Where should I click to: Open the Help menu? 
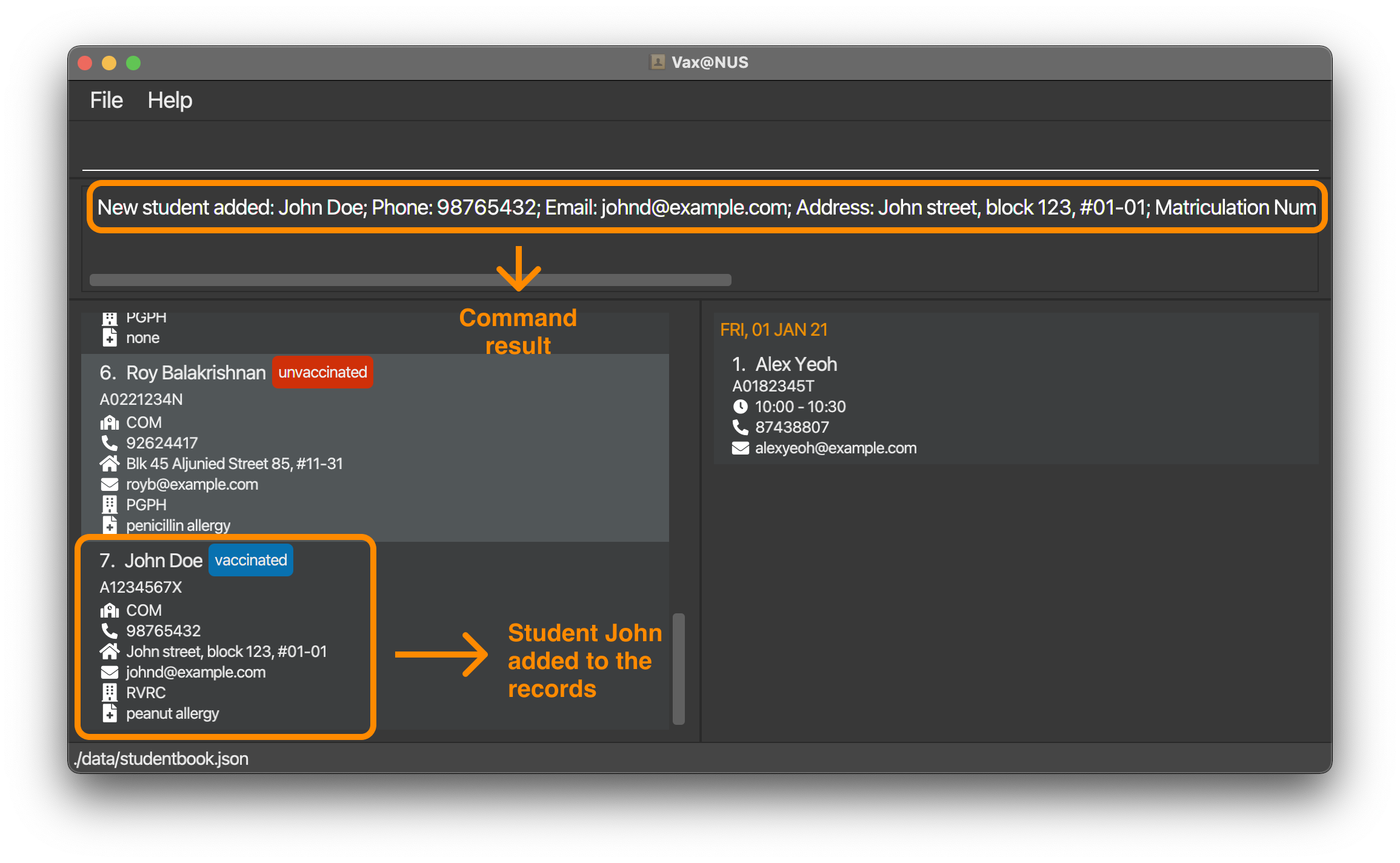(170, 100)
